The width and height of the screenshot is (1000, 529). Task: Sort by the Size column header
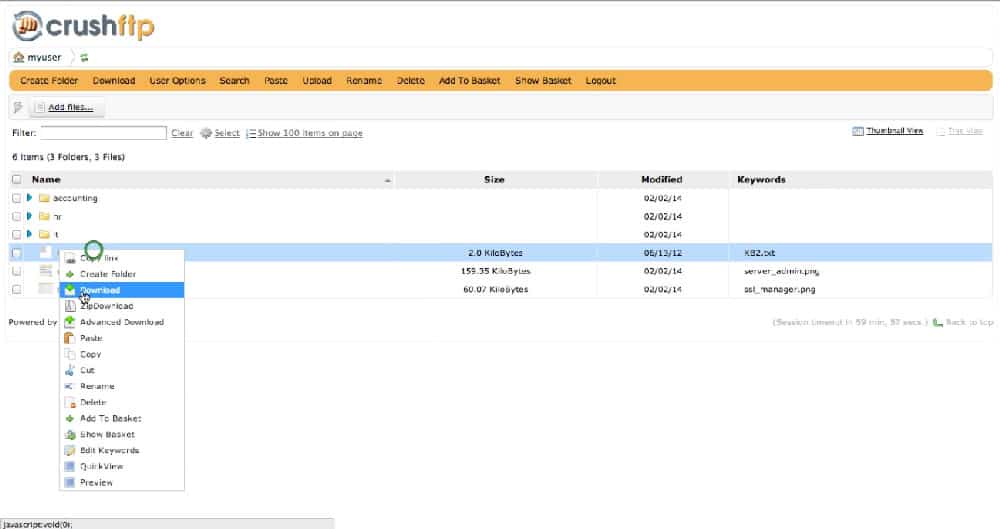pyautogui.click(x=494, y=180)
